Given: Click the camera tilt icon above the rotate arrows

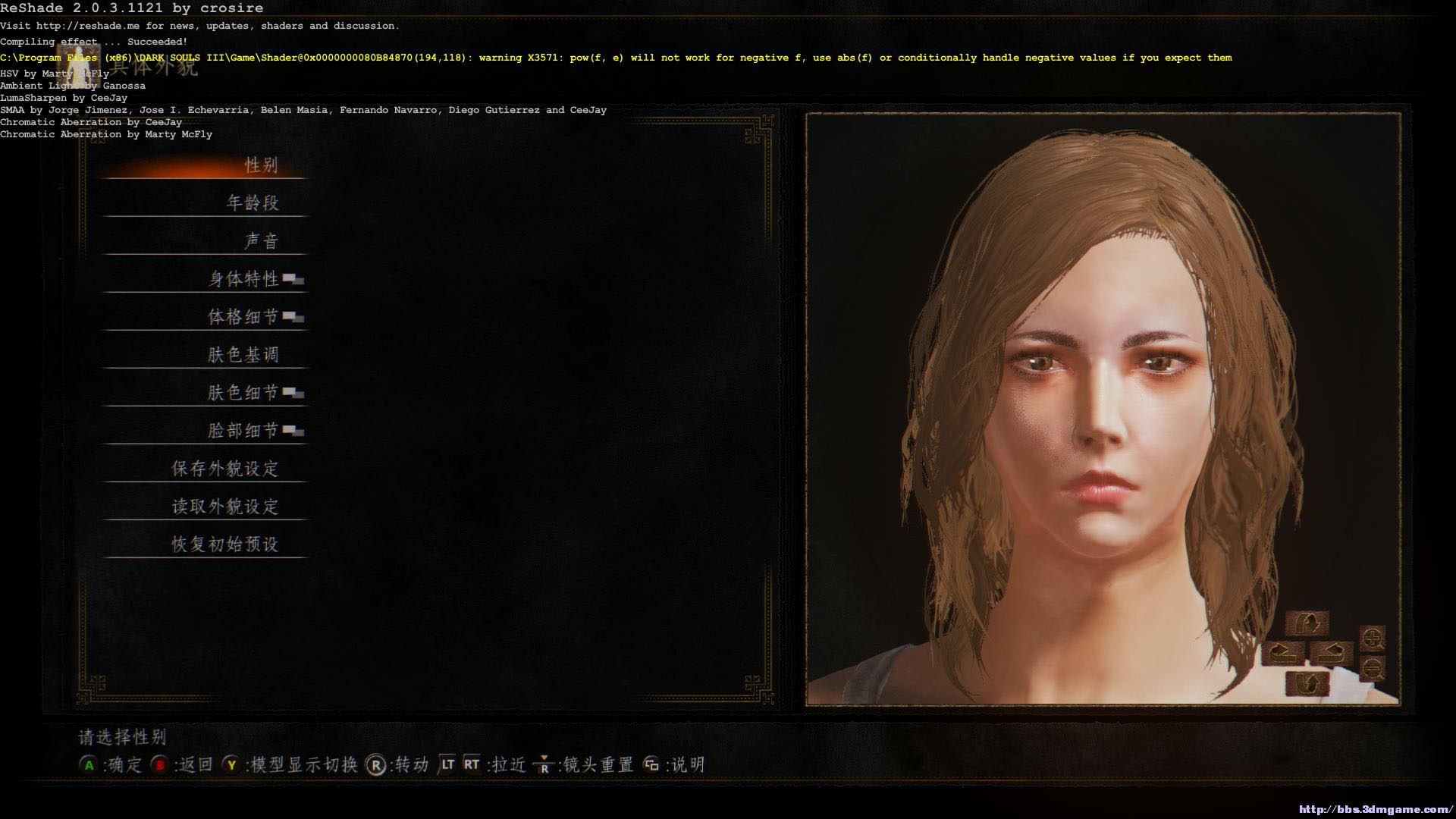Looking at the screenshot, I should 1307,623.
